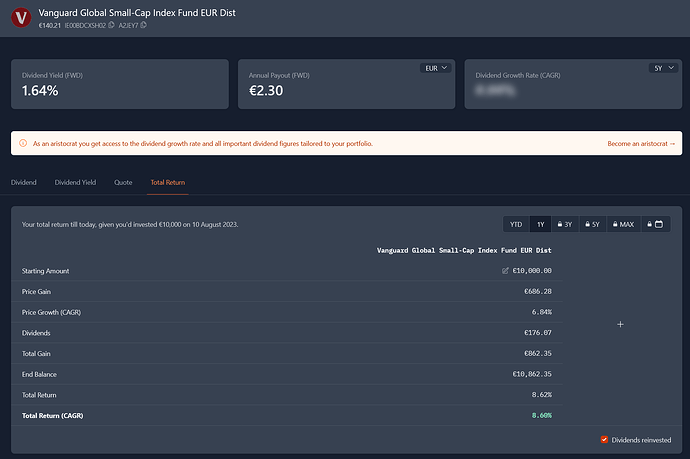The height and width of the screenshot is (459, 690).
Task: Click the End Balance value €10,862.35
Action: [x=532, y=374]
